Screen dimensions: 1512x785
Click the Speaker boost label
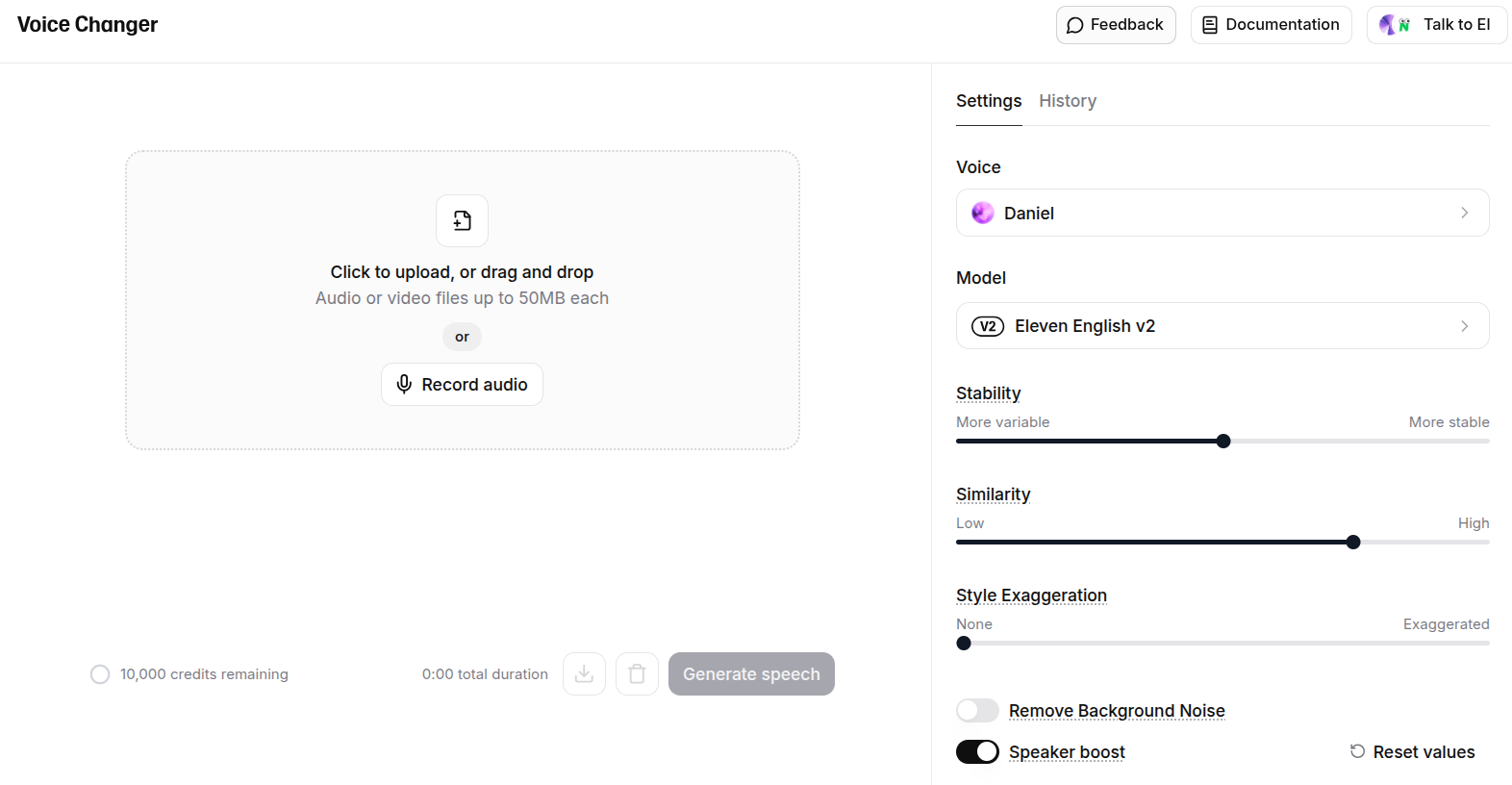(1067, 752)
